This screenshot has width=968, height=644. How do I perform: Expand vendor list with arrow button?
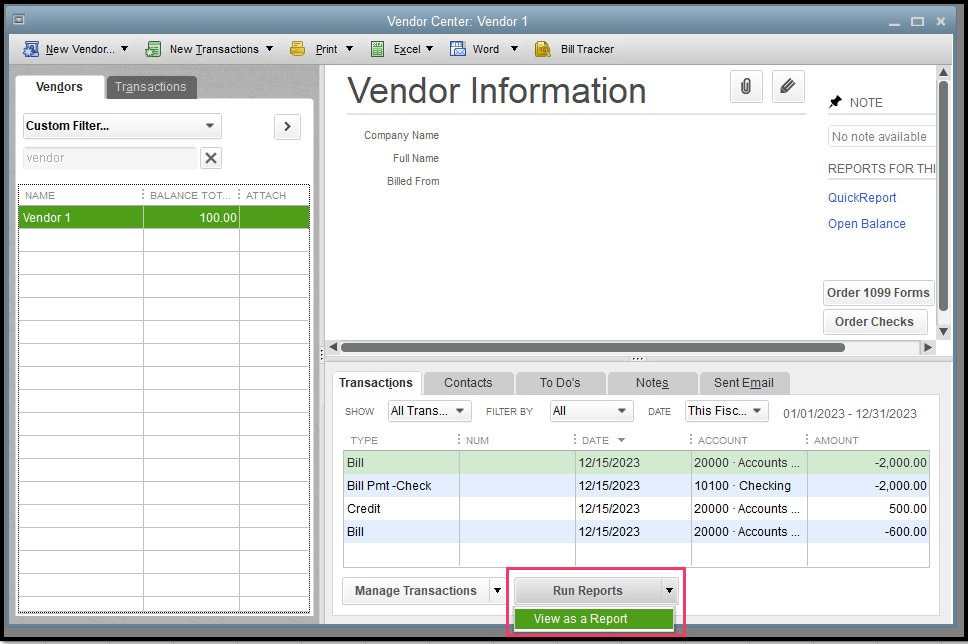coord(287,127)
